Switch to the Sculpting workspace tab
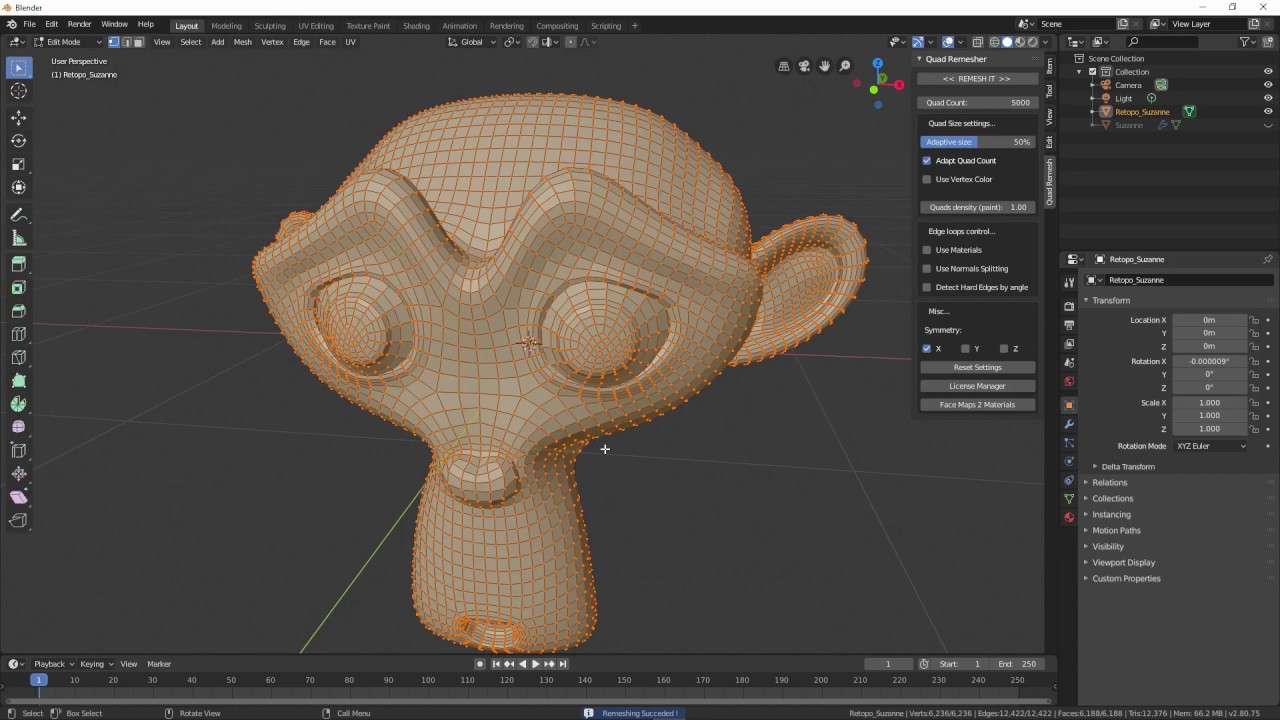The width and height of the screenshot is (1280, 720). point(270,26)
